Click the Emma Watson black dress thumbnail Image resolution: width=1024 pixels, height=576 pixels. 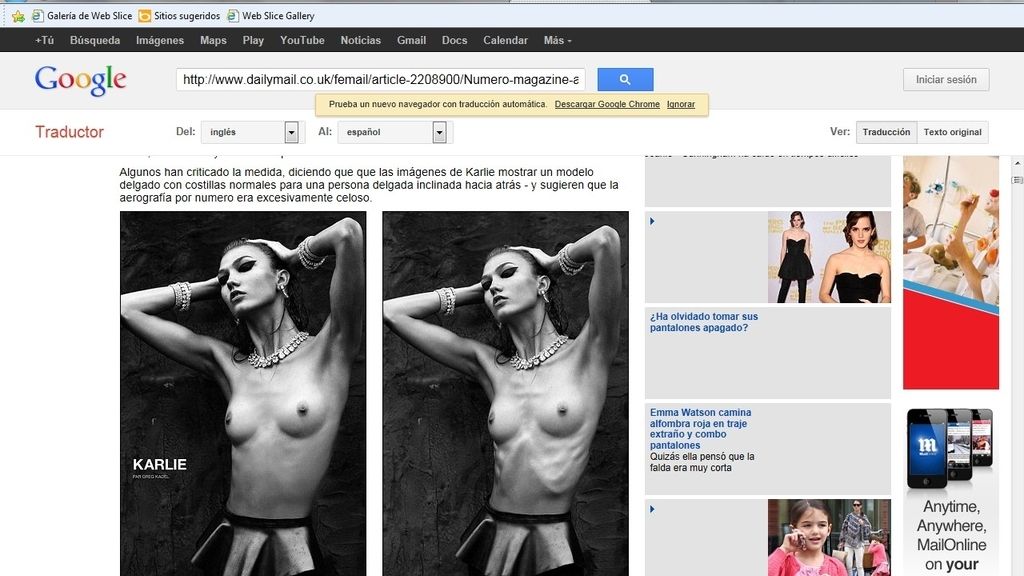(829, 257)
